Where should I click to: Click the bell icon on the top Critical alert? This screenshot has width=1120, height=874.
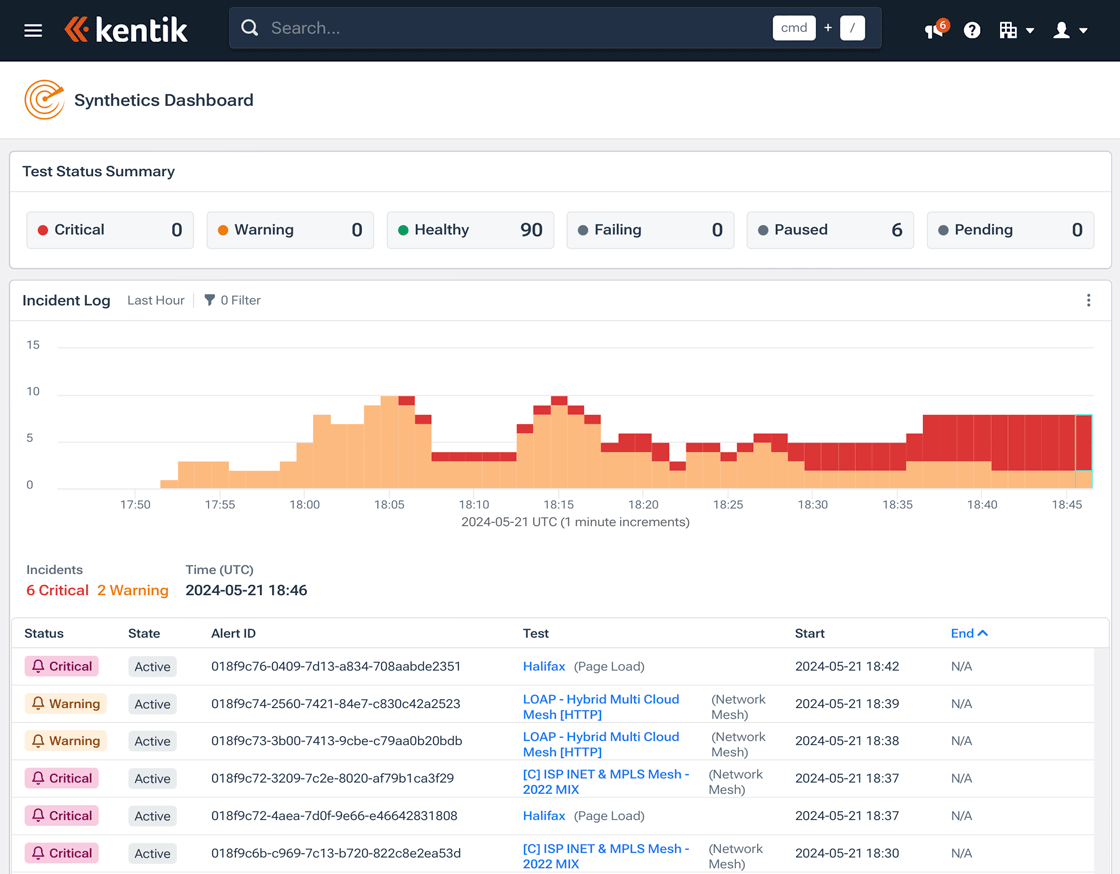pos(36,666)
